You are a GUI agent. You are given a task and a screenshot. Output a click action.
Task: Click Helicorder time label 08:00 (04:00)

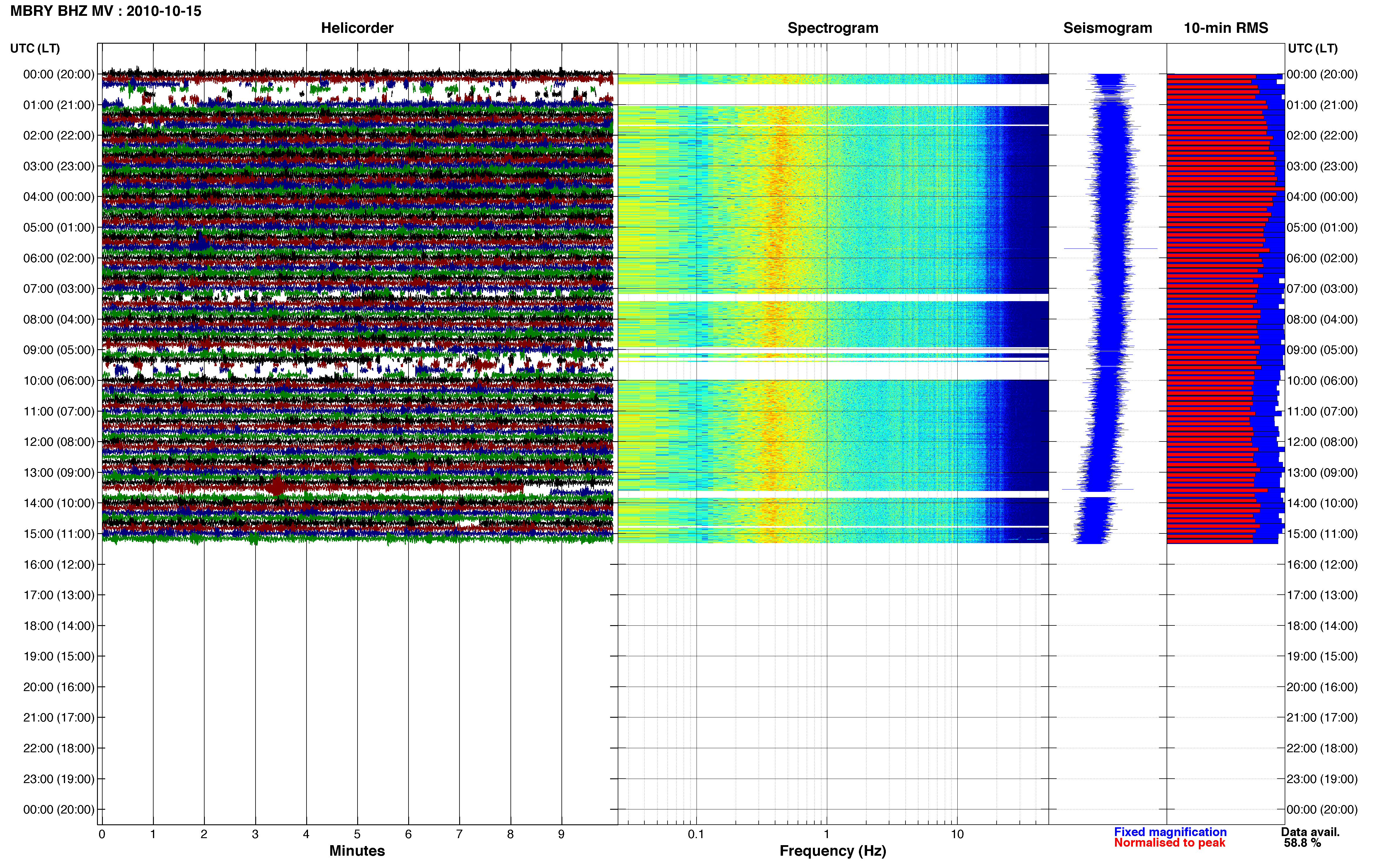[x=59, y=319]
